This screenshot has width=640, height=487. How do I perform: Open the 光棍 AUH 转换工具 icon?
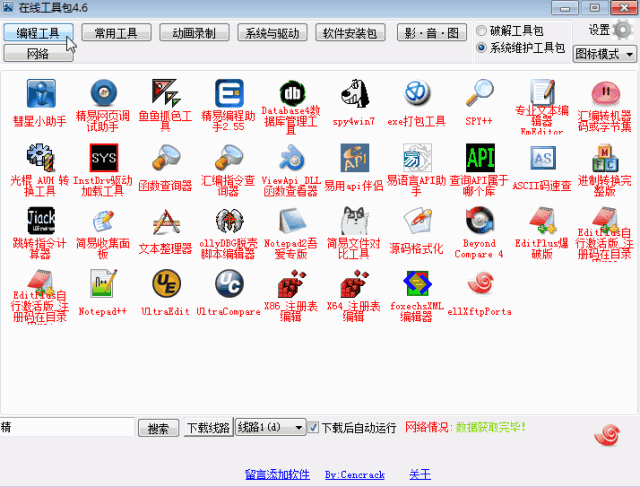pyautogui.click(x=41, y=158)
